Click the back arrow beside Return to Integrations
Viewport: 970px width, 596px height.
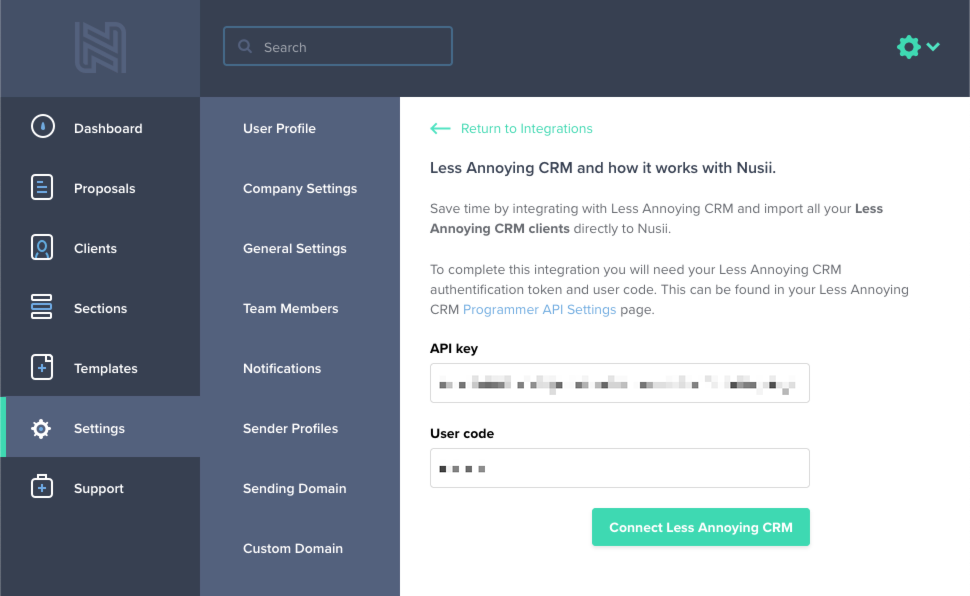[x=440, y=129]
